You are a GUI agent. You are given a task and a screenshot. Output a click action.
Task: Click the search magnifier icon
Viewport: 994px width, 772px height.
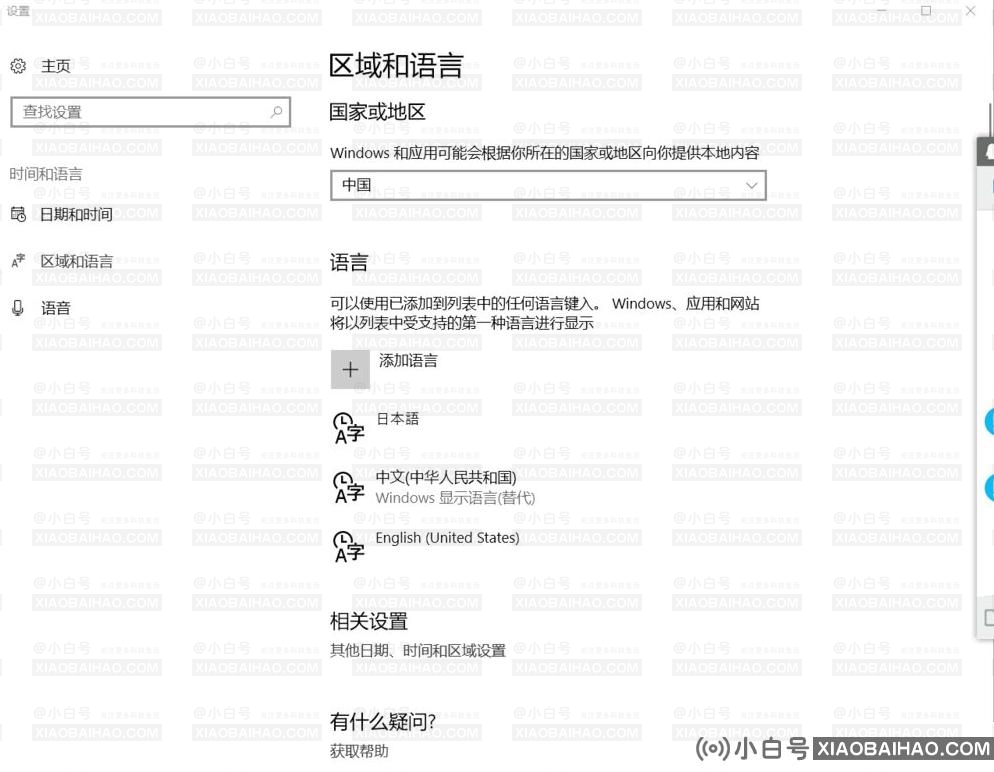[276, 112]
